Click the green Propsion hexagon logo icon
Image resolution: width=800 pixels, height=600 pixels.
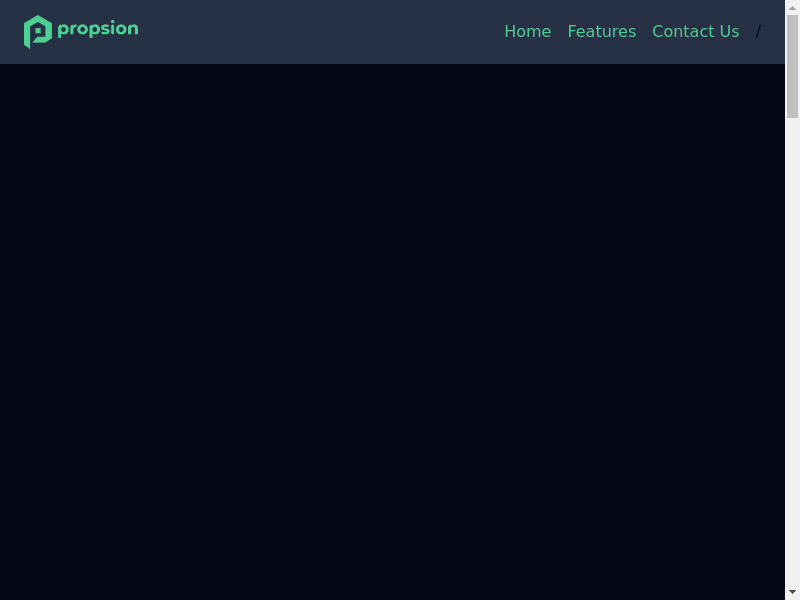37,32
